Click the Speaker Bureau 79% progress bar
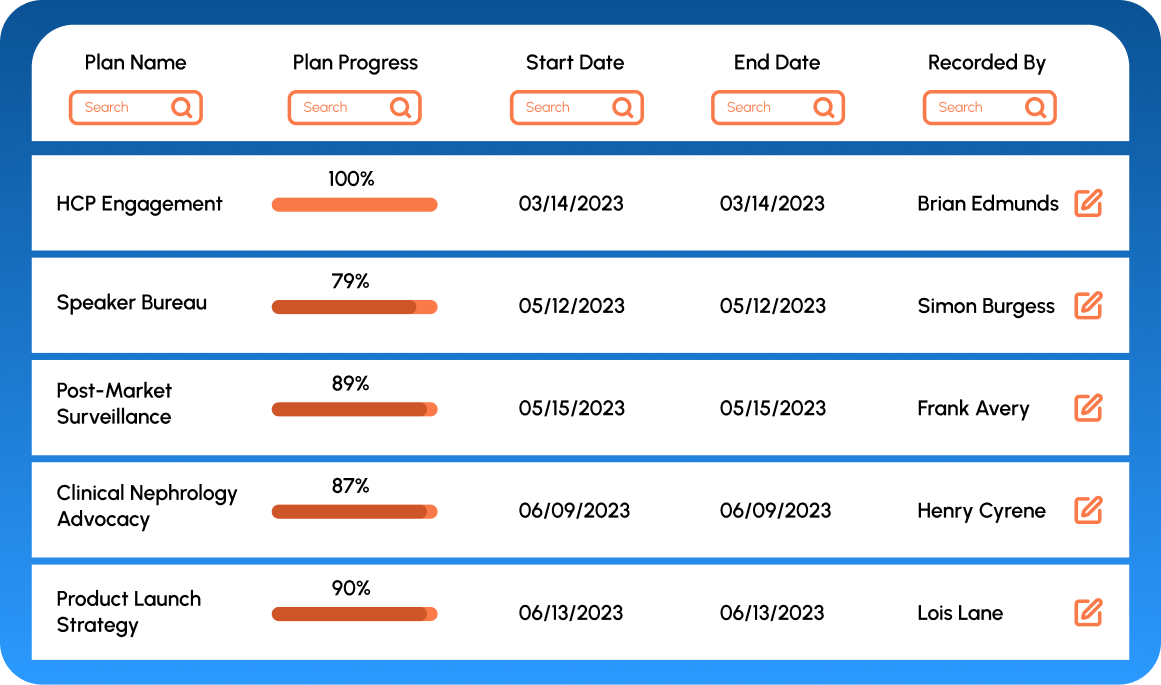Viewport: 1161px width, 685px height. [354, 307]
